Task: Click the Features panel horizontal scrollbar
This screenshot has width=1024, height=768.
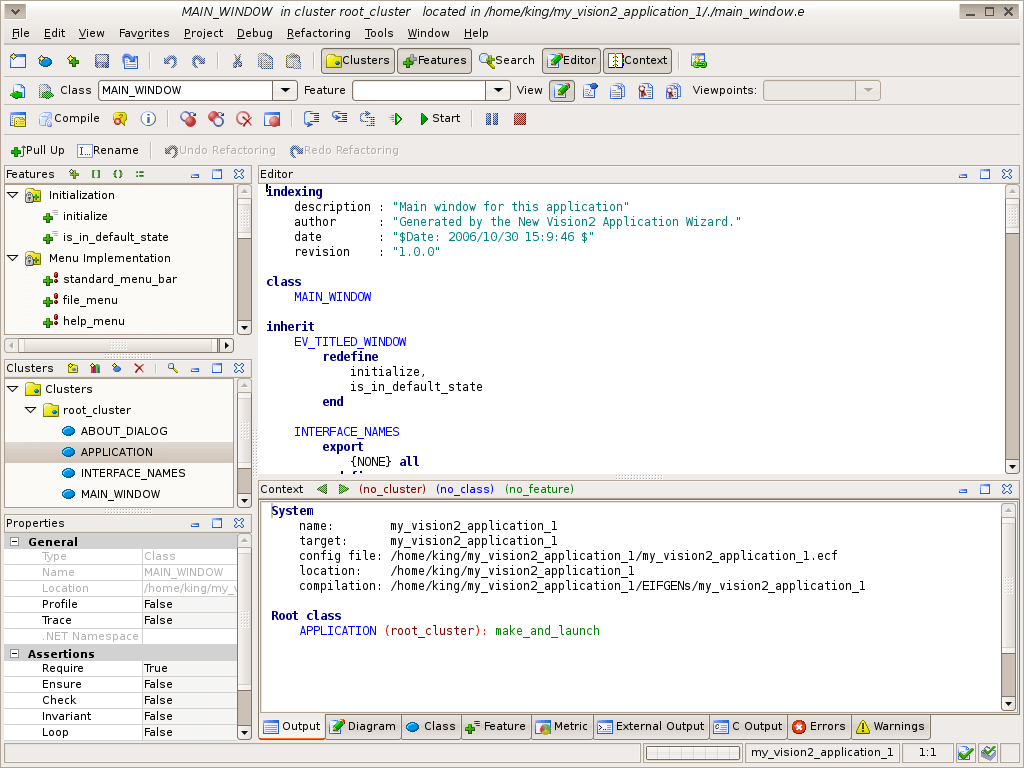Action: pos(118,345)
